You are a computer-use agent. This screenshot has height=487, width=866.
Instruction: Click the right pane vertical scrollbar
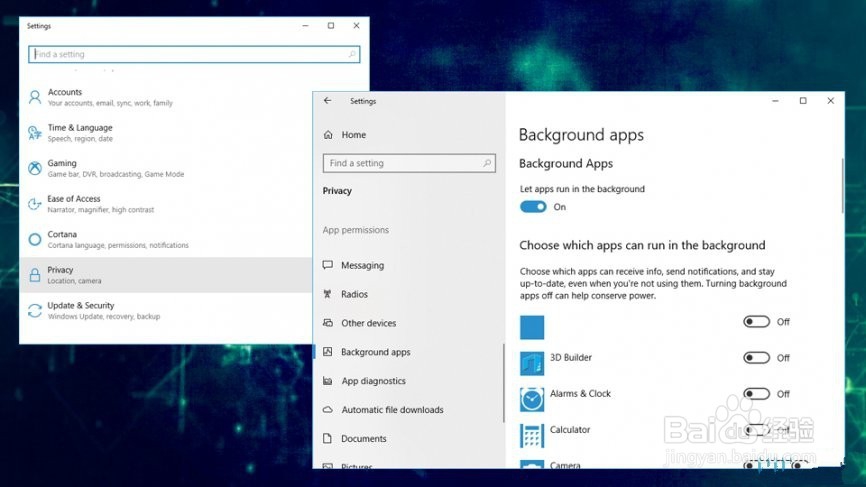point(842,186)
